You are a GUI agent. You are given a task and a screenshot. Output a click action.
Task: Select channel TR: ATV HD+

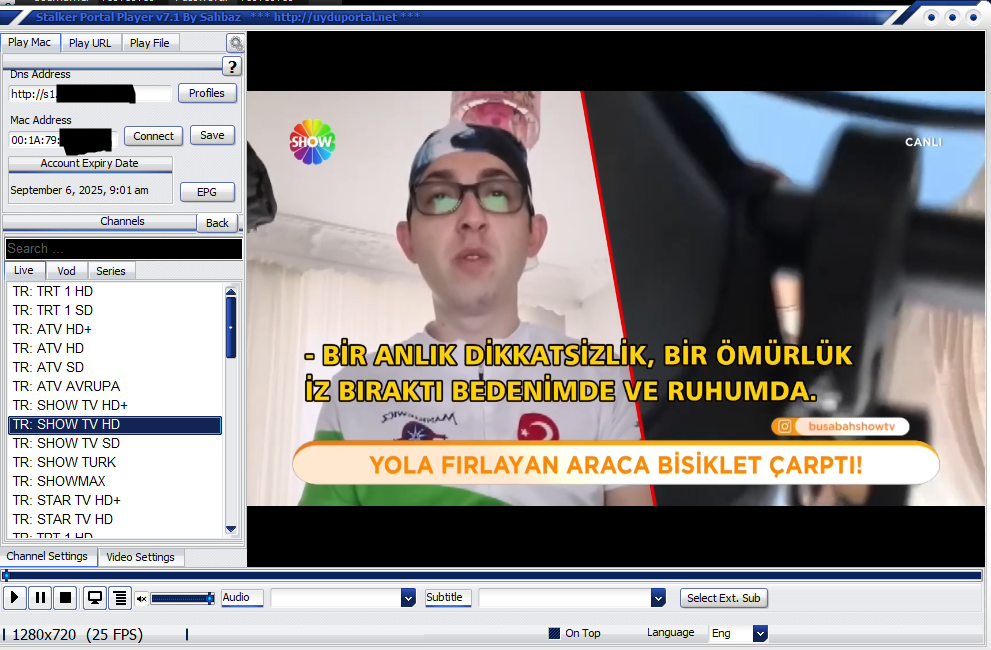116,329
